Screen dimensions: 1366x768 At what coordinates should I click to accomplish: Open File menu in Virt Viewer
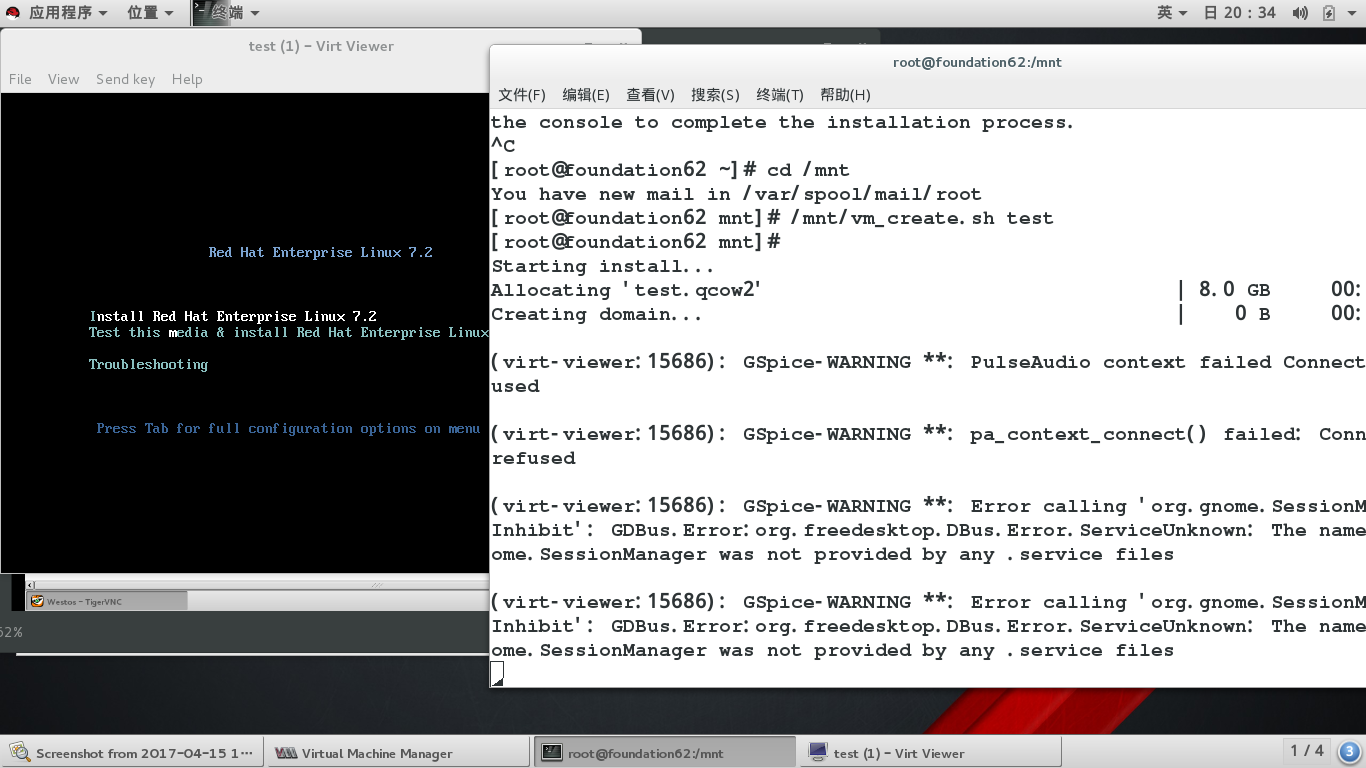(20, 79)
